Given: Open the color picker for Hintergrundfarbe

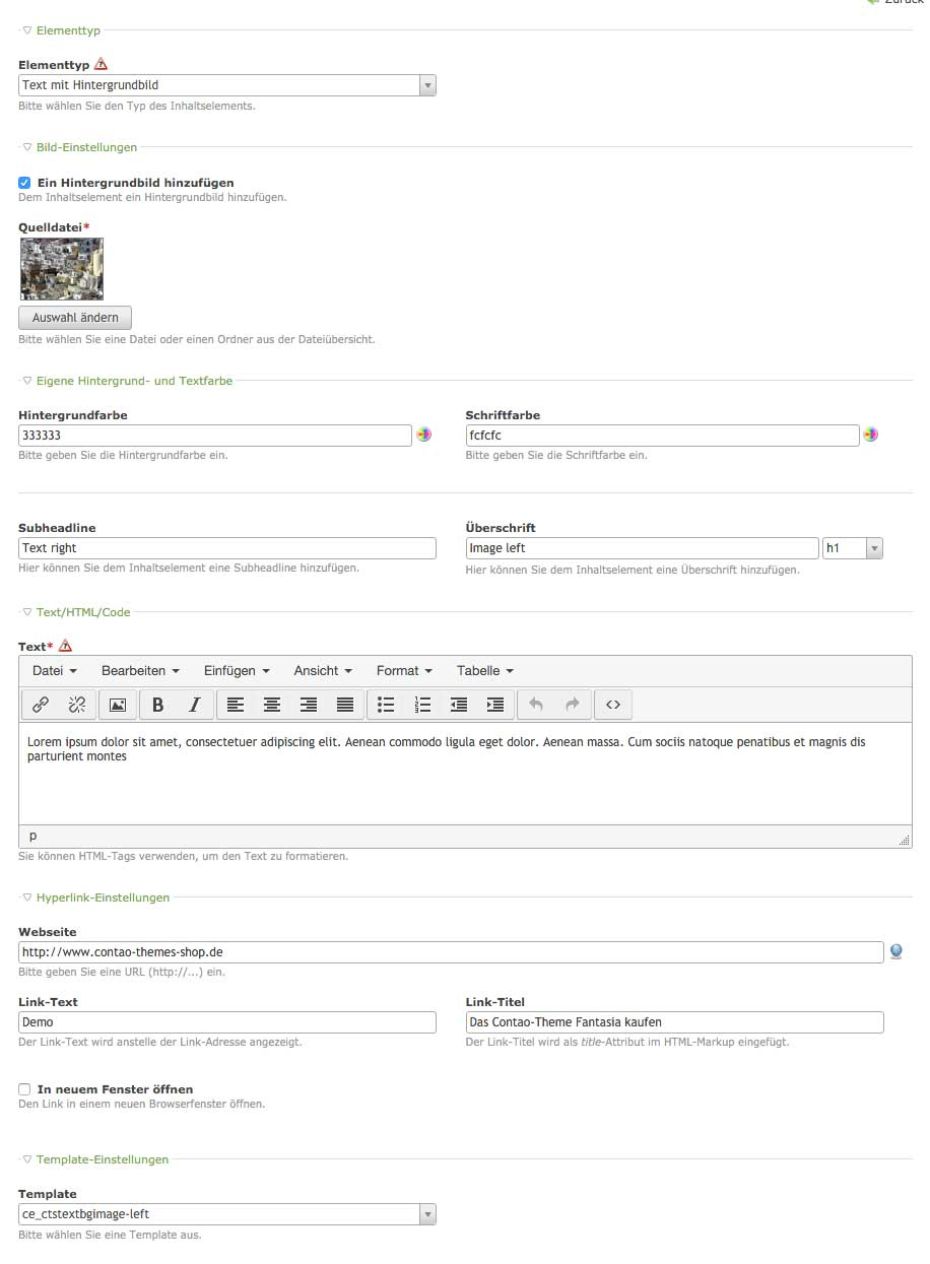Looking at the screenshot, I should click(x=424, y=436).
